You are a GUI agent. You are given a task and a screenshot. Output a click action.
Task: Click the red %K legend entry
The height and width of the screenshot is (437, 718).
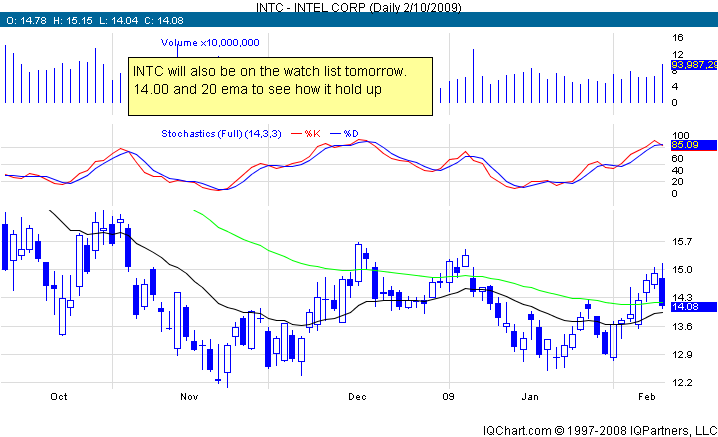306,134
